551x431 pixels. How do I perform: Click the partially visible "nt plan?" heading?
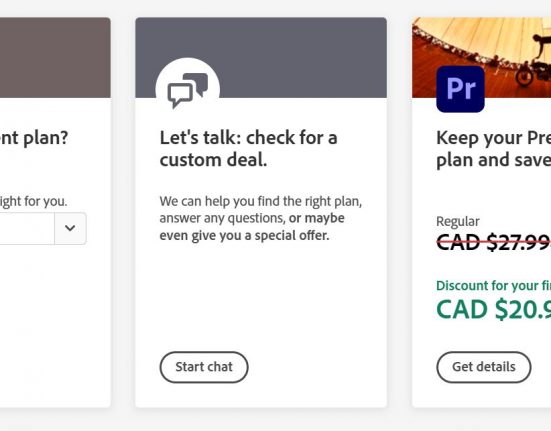point(34,138)
